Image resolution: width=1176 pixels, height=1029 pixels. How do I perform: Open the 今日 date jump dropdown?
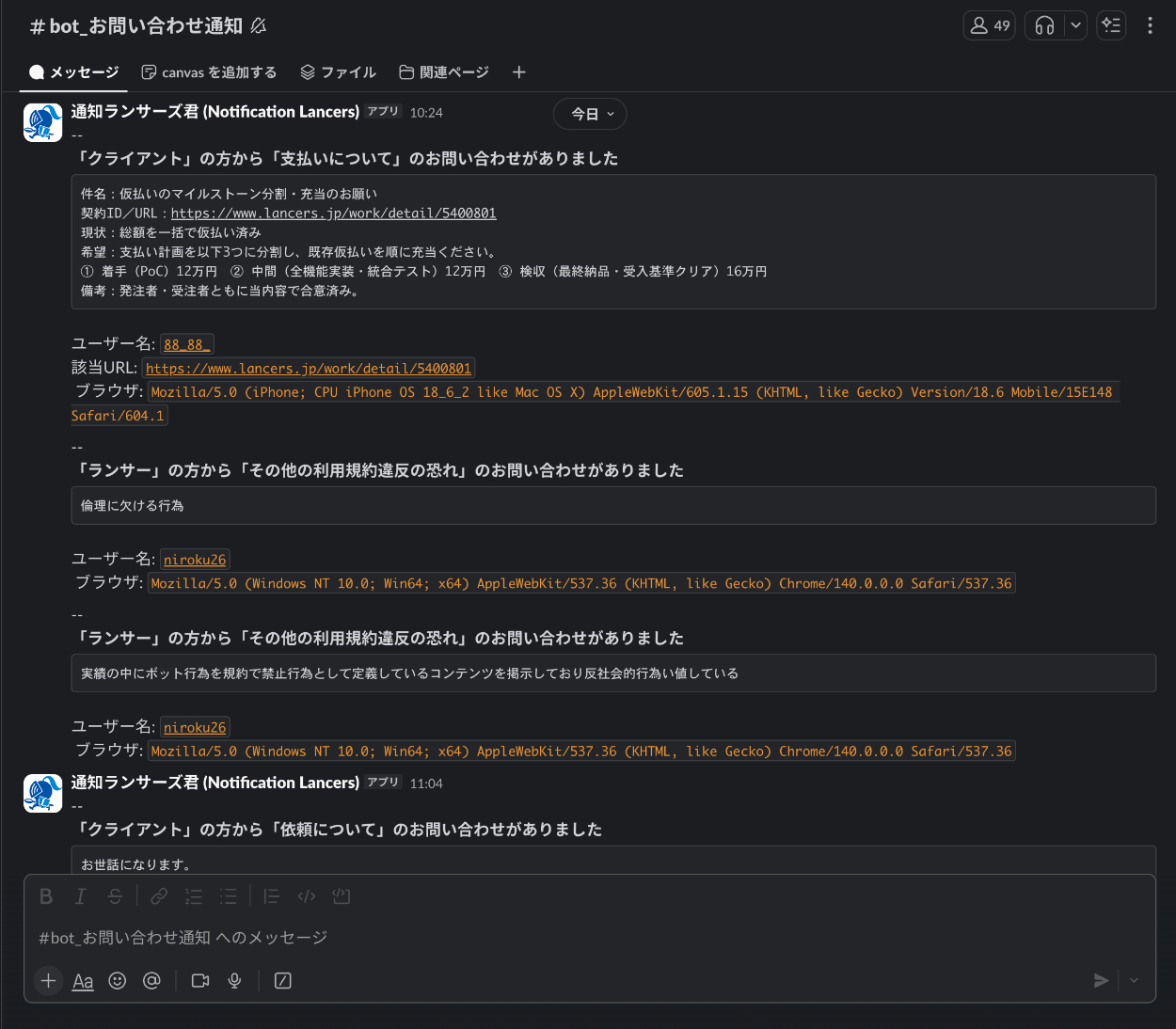[590, 114]
